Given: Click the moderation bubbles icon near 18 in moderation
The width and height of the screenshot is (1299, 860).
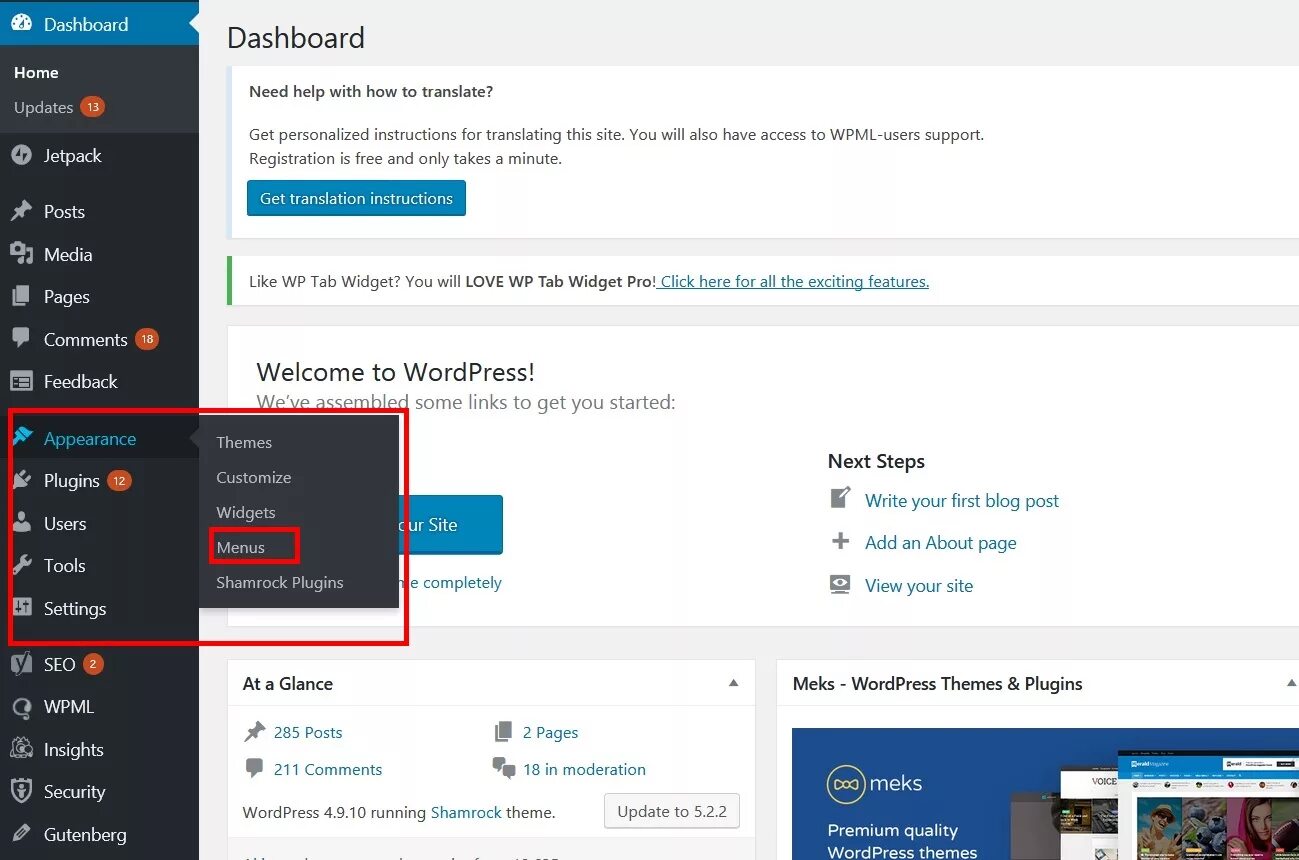Looking at the screenshot, I should 504,768.
